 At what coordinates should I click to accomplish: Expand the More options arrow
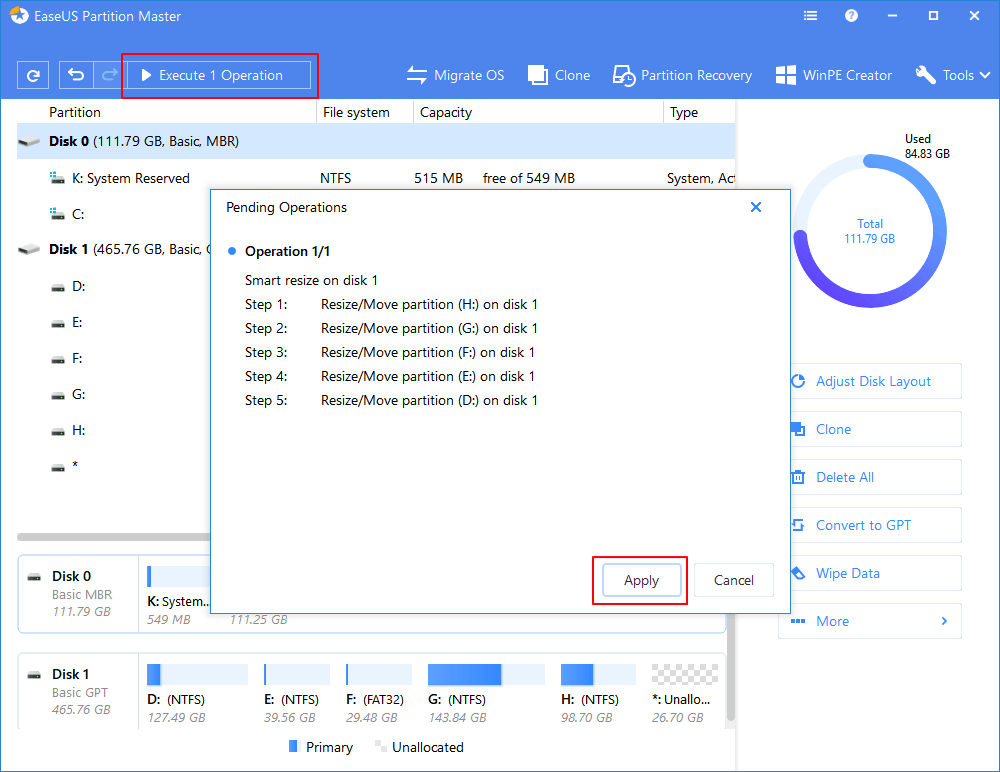[x=945, y=621]
